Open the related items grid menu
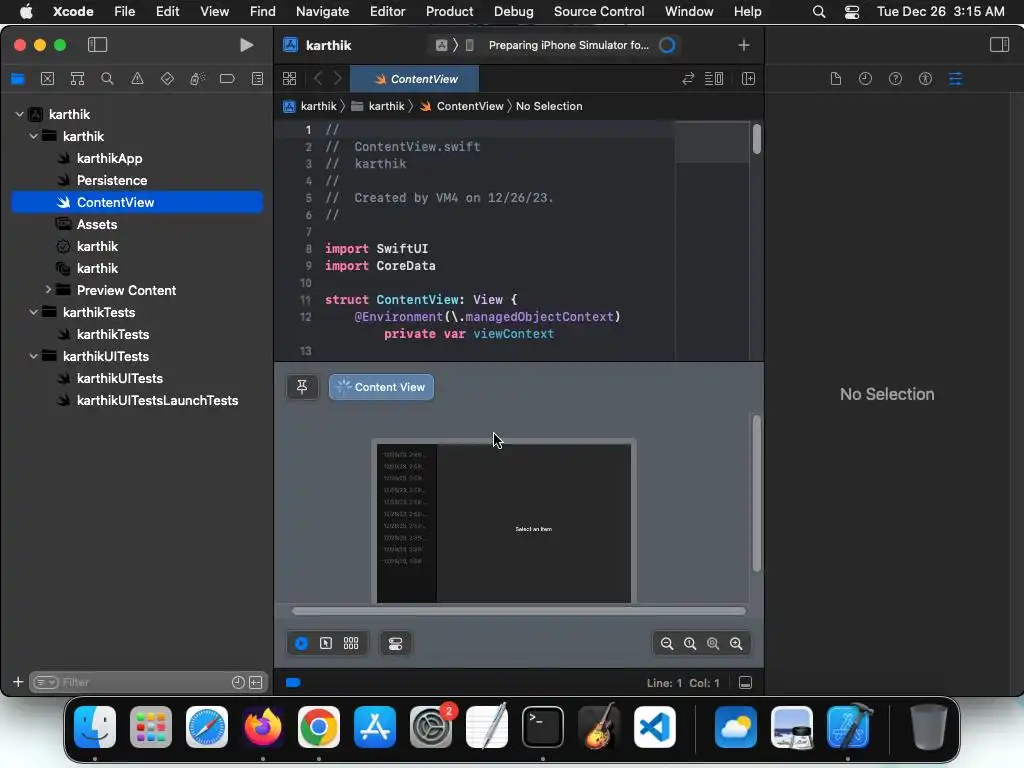The image size is (1024, 768). pos(289,79)
